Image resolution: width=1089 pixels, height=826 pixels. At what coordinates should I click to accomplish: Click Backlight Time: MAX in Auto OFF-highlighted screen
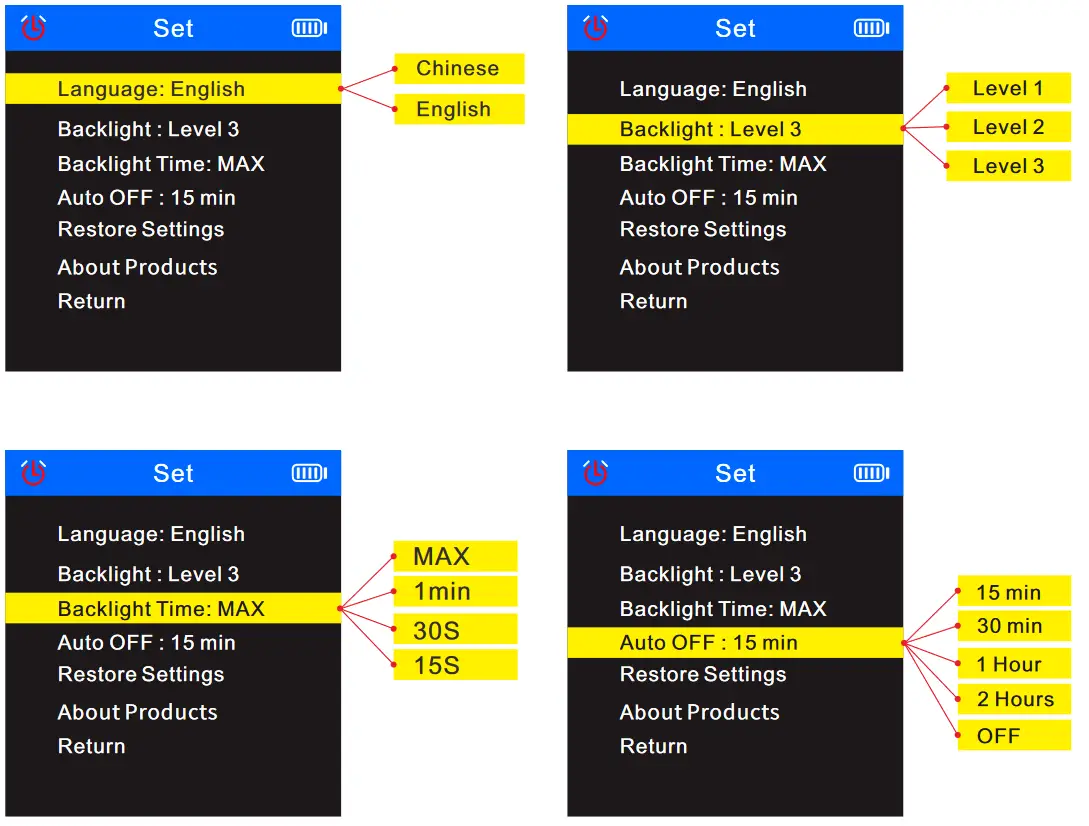point(723,609)
